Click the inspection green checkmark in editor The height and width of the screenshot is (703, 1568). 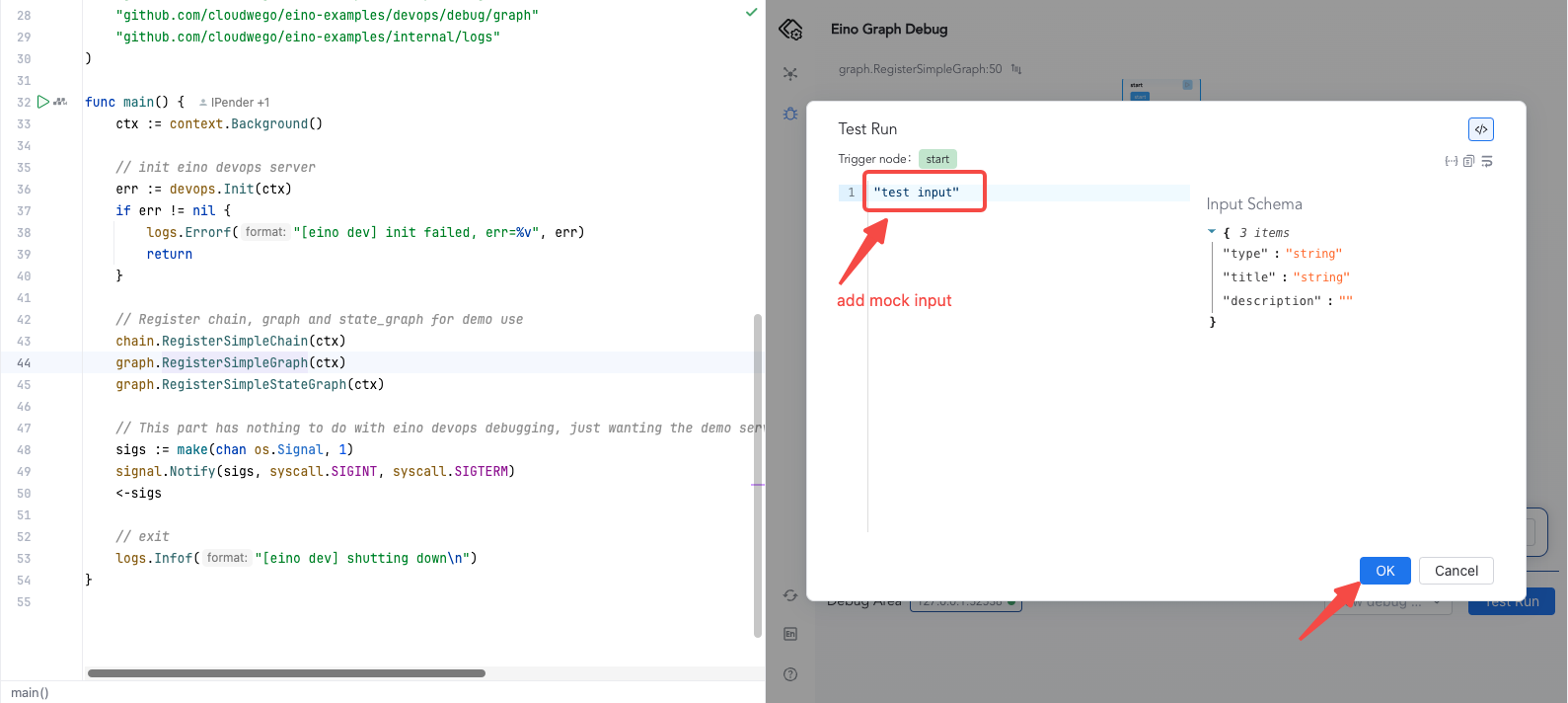(x=751, y=13)
